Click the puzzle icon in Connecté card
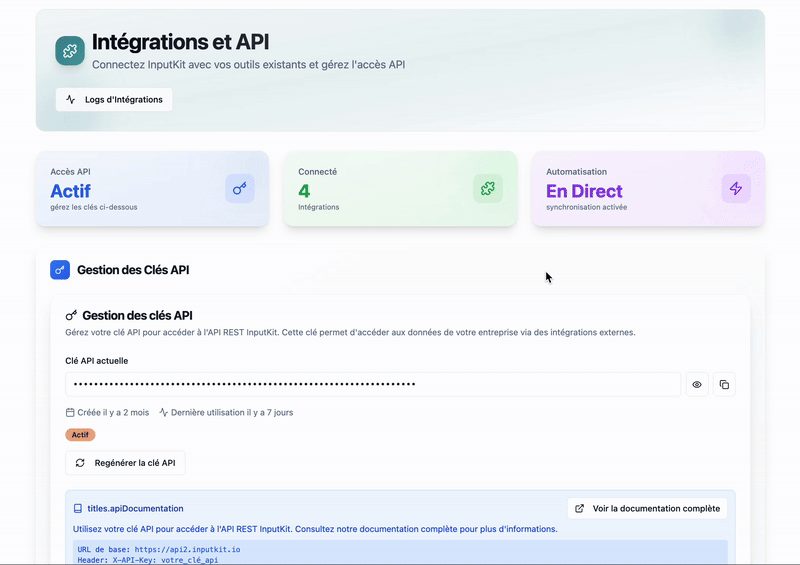Screen dimensions: 800x565 point(488,189)
